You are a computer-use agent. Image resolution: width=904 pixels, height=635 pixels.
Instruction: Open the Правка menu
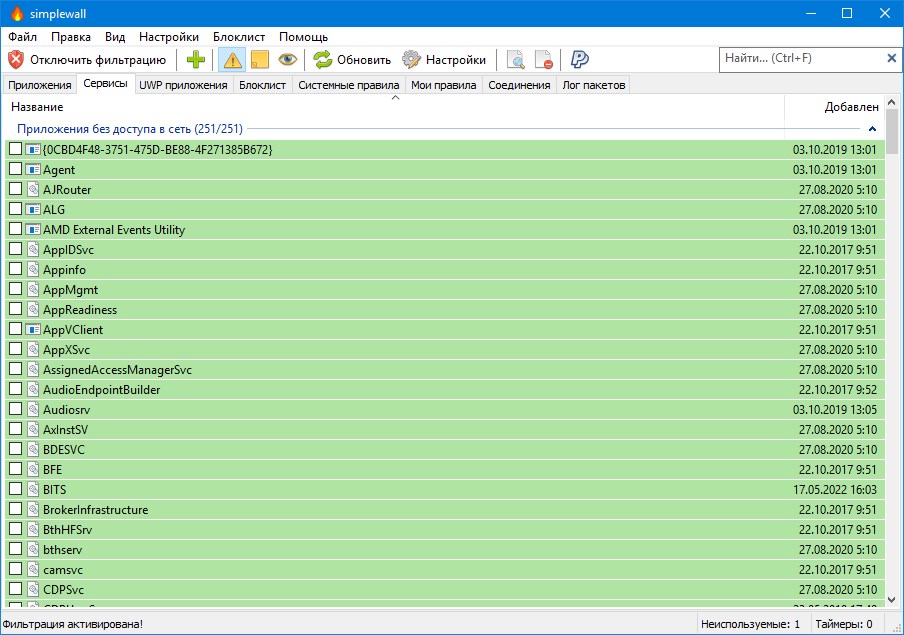pyautogui.click(x=71, y=37)
